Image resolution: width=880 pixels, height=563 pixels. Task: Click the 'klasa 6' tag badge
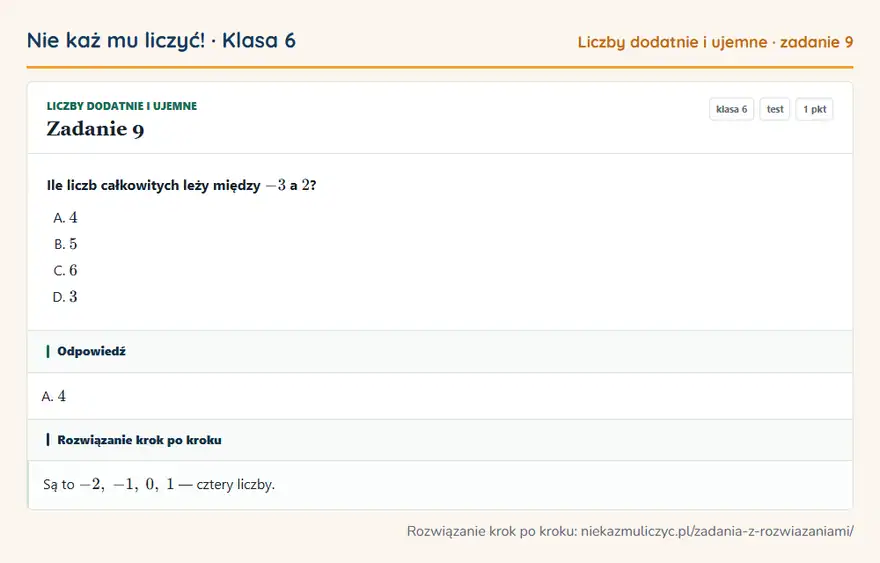(x=731, y=109)
